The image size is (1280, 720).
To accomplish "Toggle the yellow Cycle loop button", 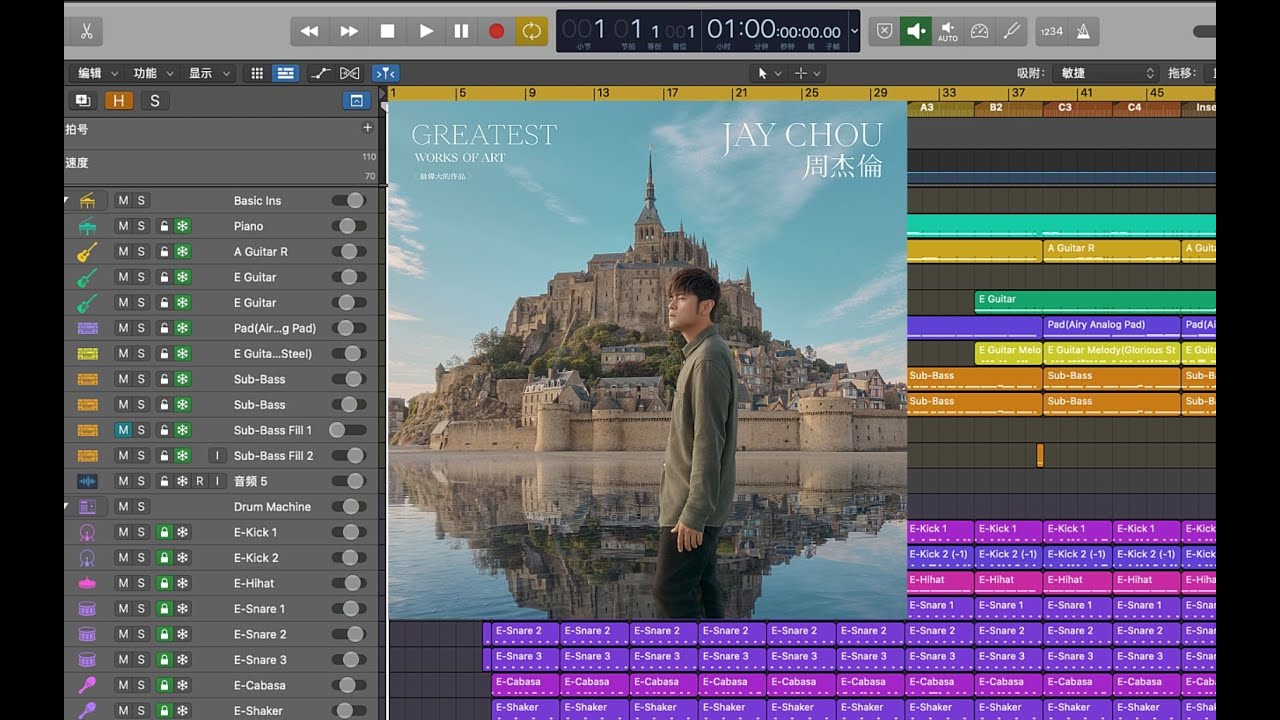I will (x=531, y=31).
